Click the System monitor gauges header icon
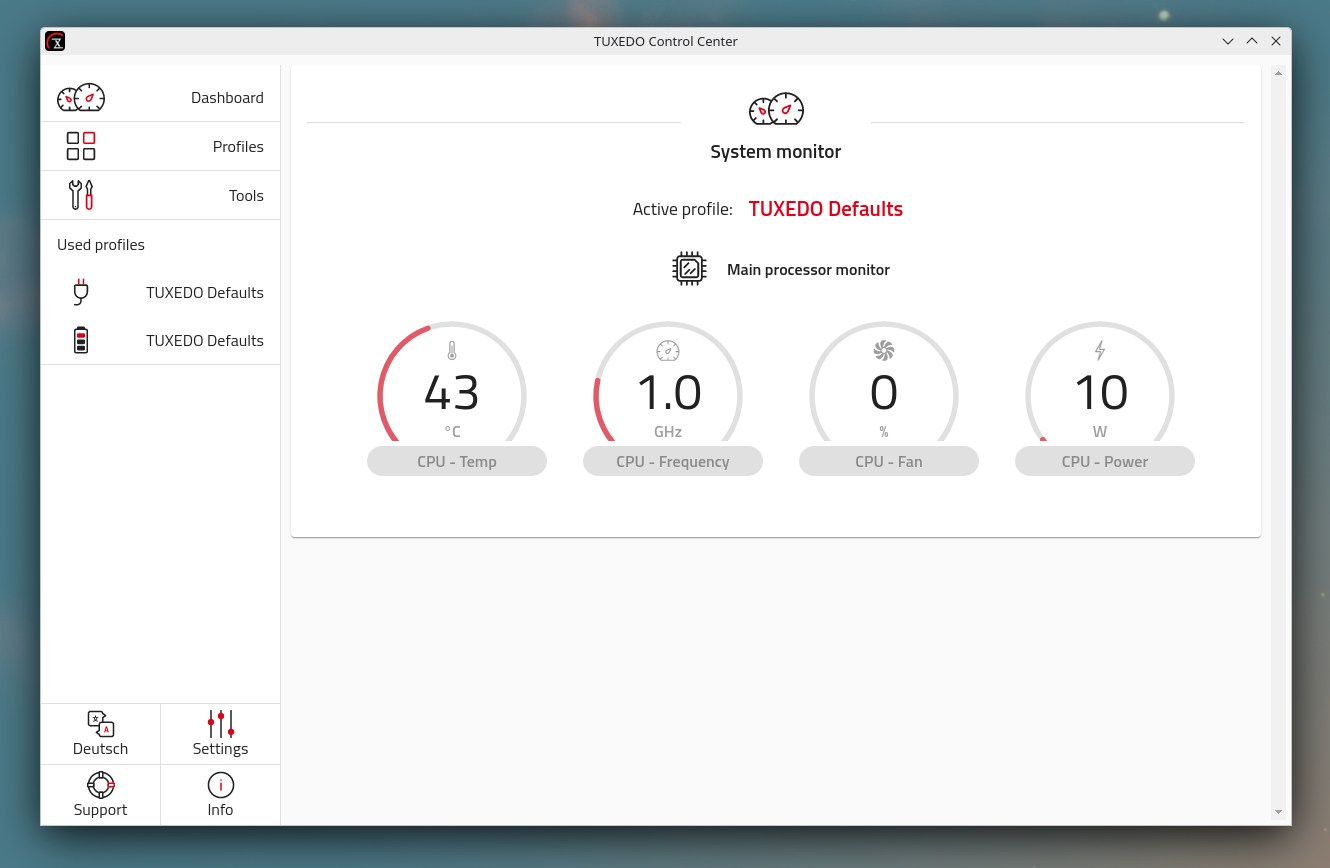 [x=776, y=109]
